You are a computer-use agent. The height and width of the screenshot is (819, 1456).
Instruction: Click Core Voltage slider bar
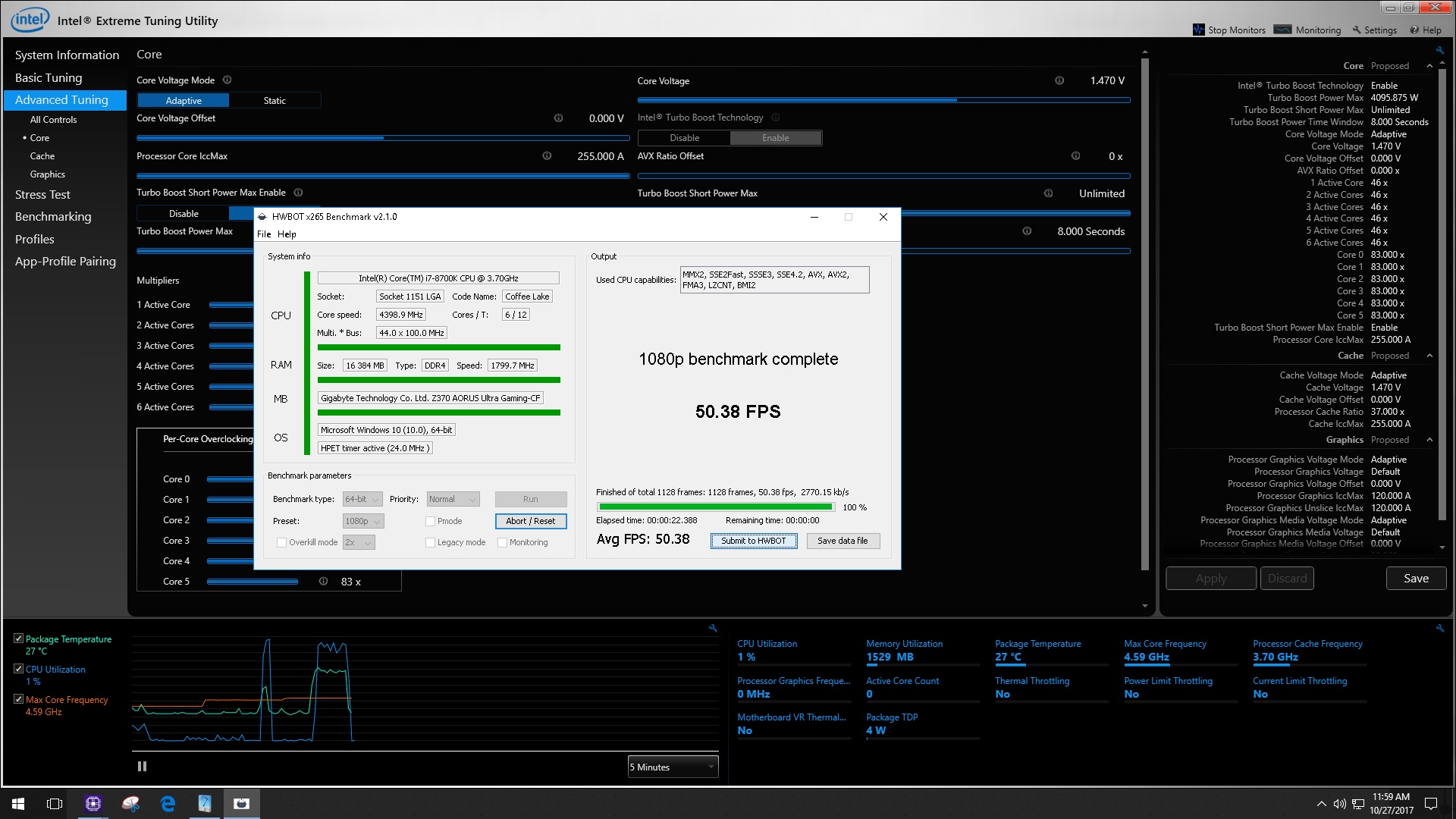point(883,99)
